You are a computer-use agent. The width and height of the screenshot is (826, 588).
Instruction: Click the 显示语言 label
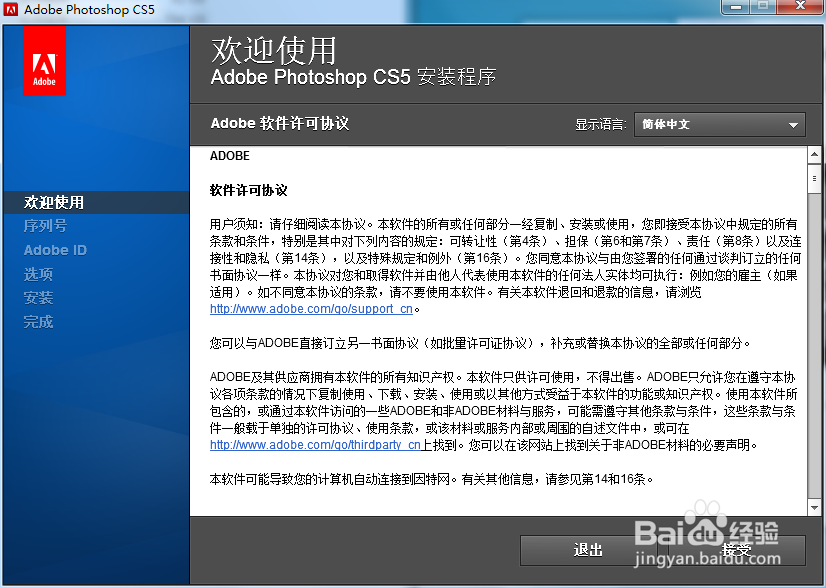coord(601,125)
